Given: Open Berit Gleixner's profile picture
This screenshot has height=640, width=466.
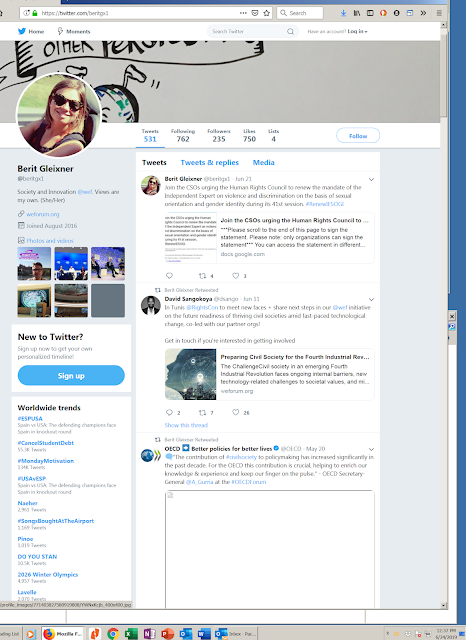Looking at the screenshot, I should tap(59, 115).
